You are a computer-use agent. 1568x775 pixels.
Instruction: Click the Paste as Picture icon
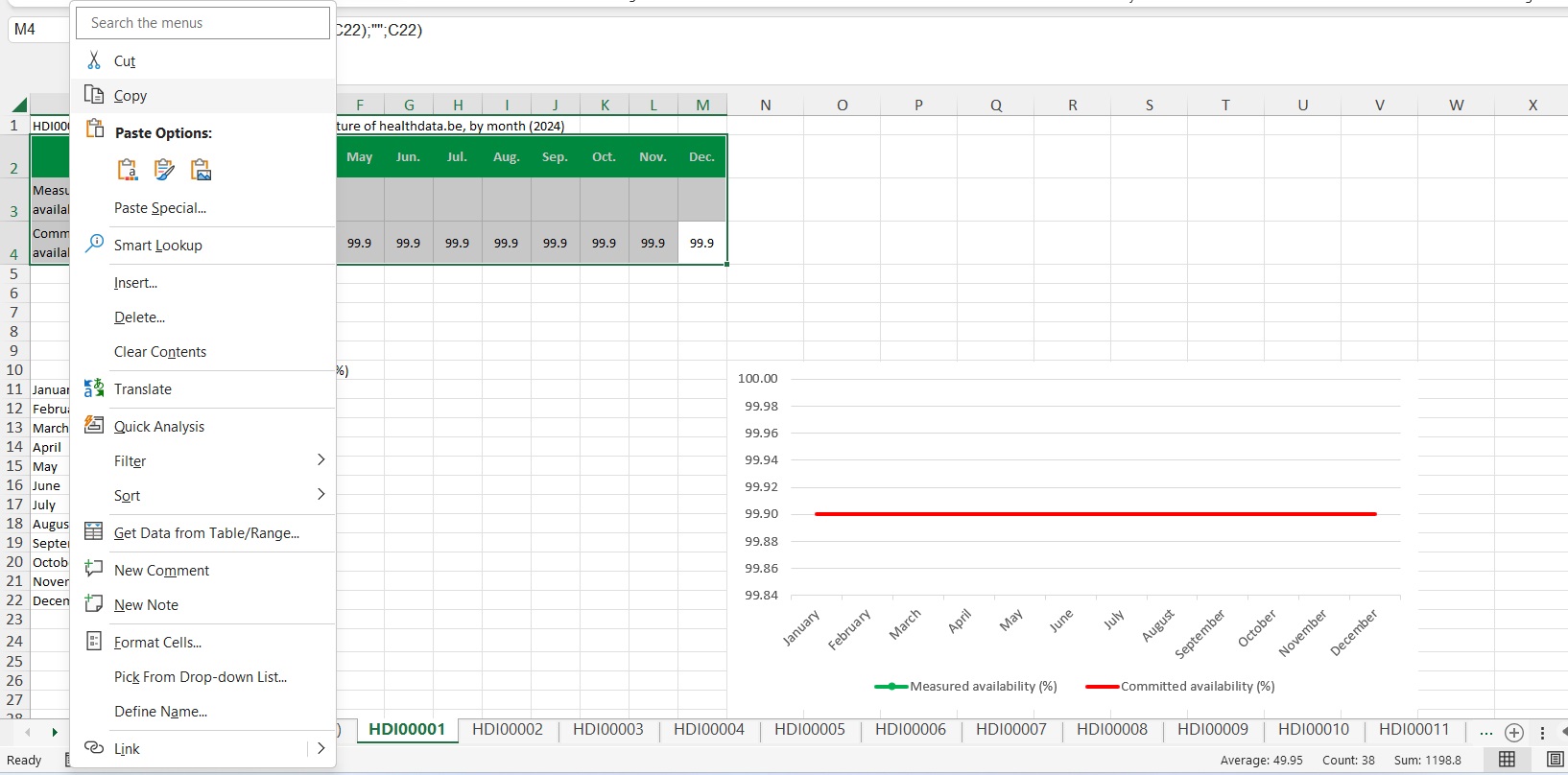point(201,170)
